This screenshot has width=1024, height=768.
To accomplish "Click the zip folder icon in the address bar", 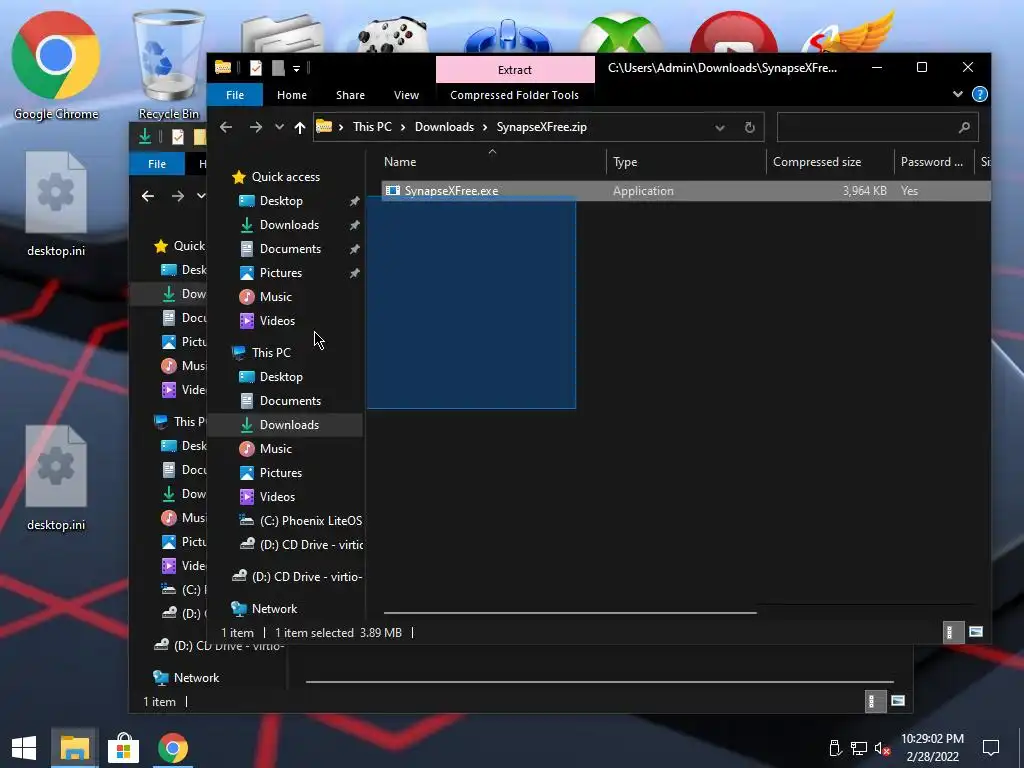I will tap(324, 127).
